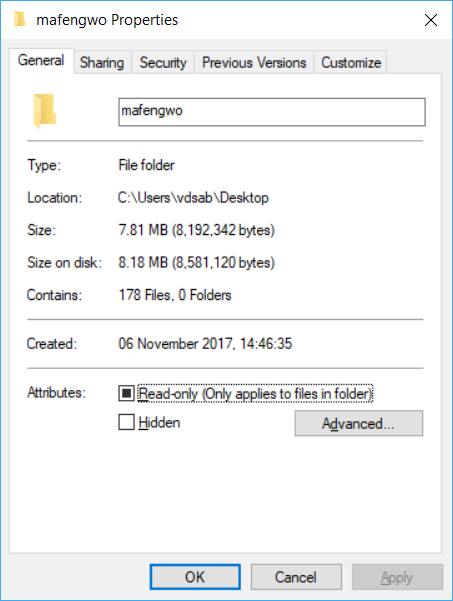Image resolution: width=453 pixels, height=601 pixels.
Task: Click the Created date value
Action: 205,343
